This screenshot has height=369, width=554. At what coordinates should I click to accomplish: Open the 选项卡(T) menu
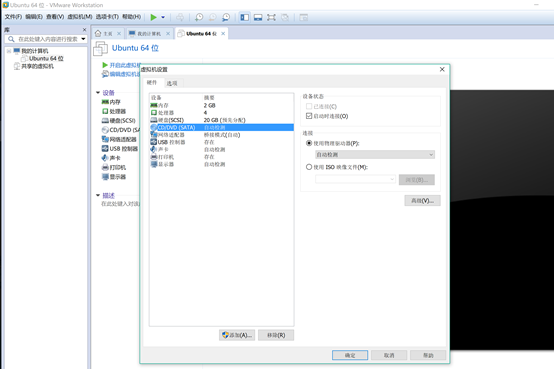coord(107,17)
